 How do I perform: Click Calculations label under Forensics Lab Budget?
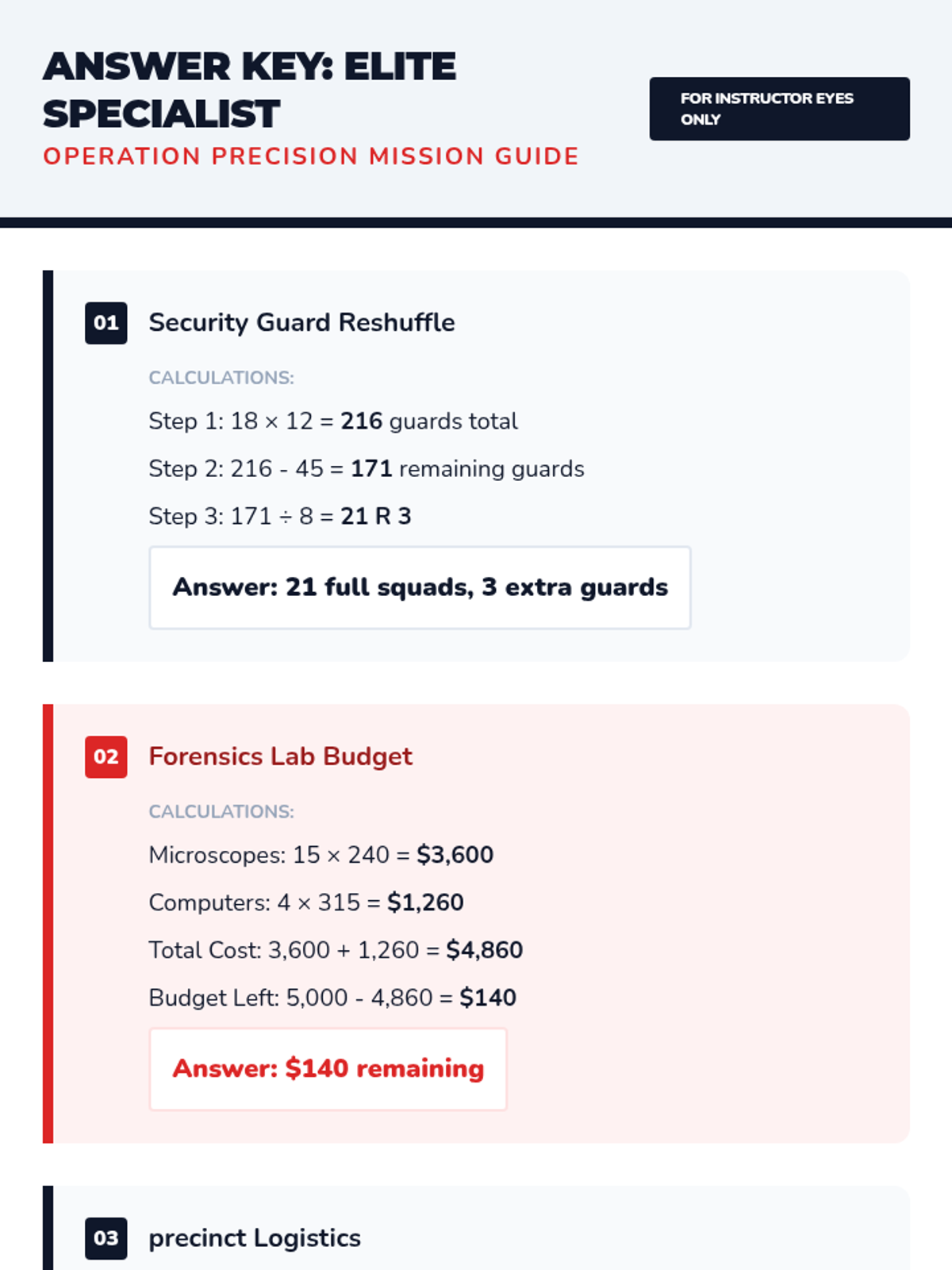tap(221, 811)
